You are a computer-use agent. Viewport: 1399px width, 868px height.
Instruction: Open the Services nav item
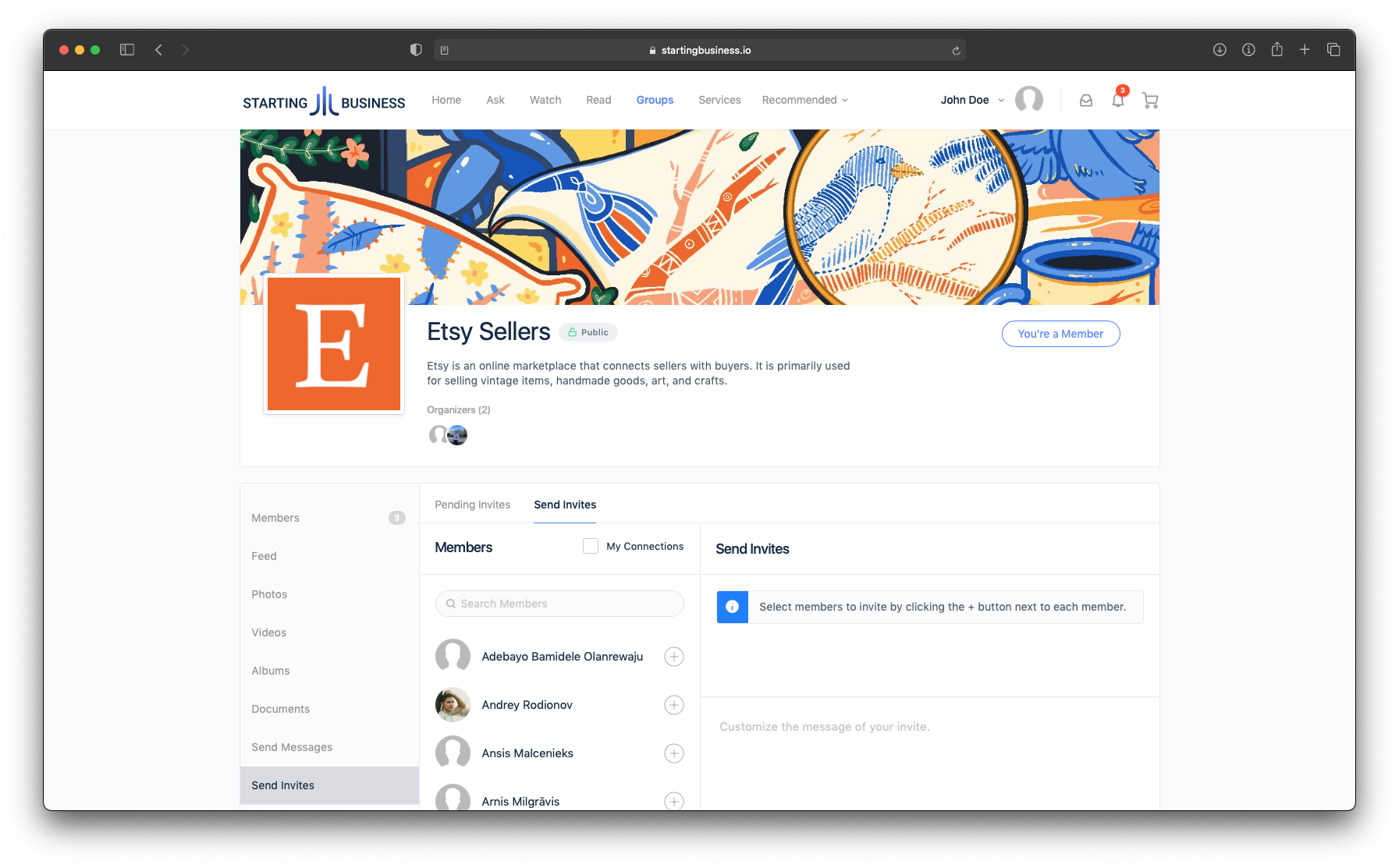719,100
